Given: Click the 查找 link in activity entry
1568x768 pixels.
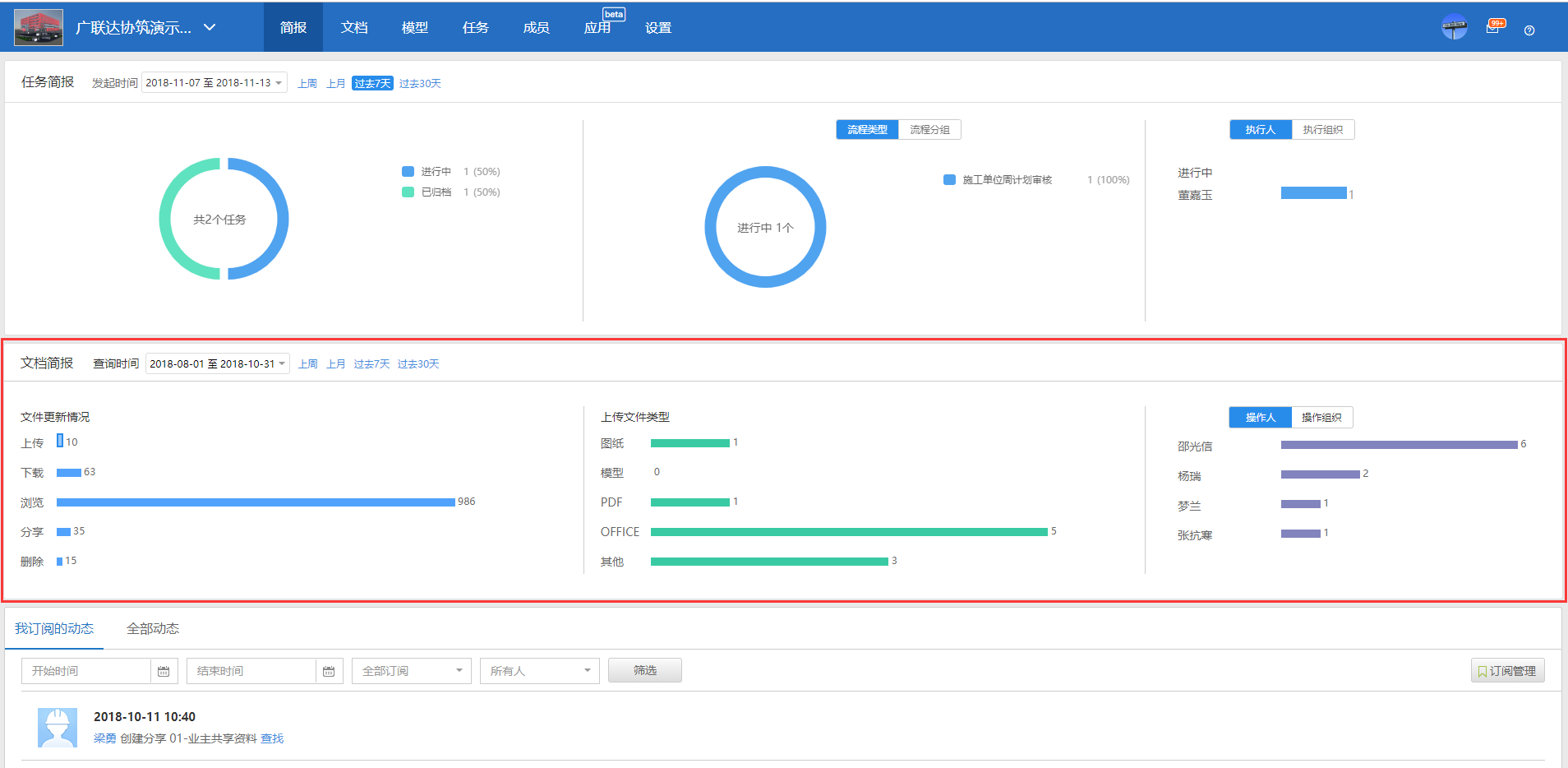Looking at the screenshot, I should point(272,738).
